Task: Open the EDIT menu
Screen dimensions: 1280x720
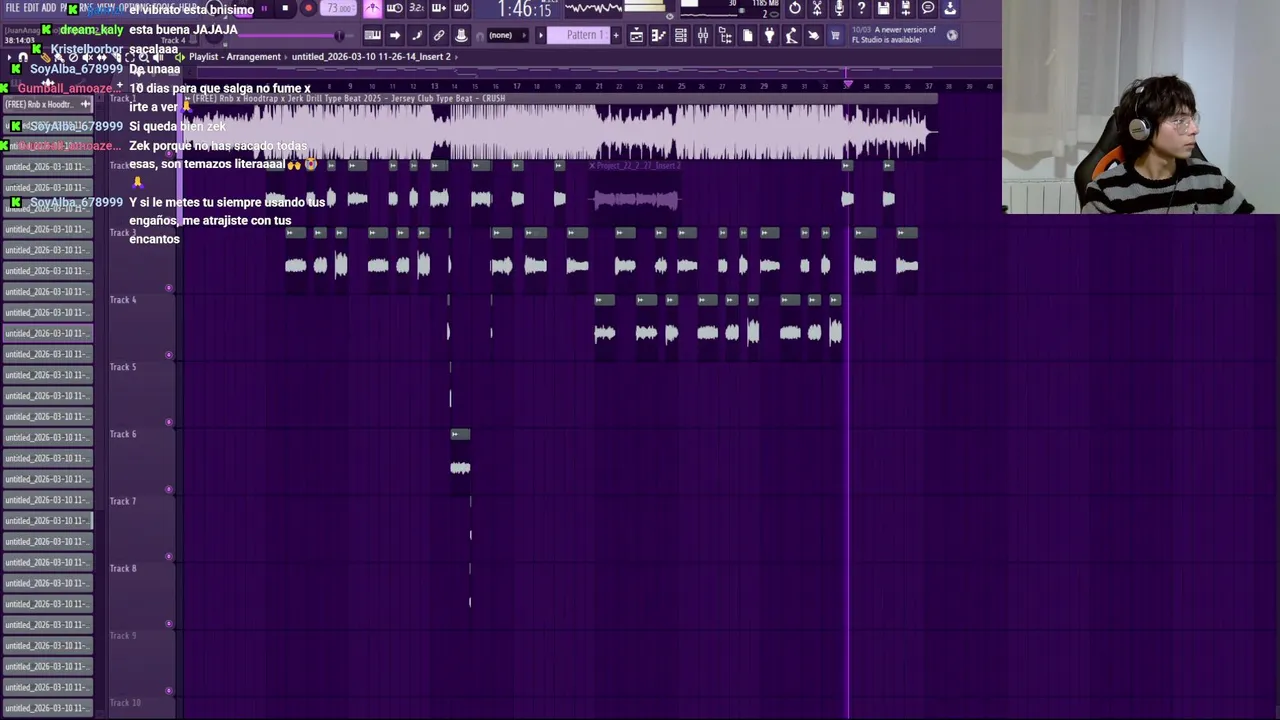Action: point(32,7)
